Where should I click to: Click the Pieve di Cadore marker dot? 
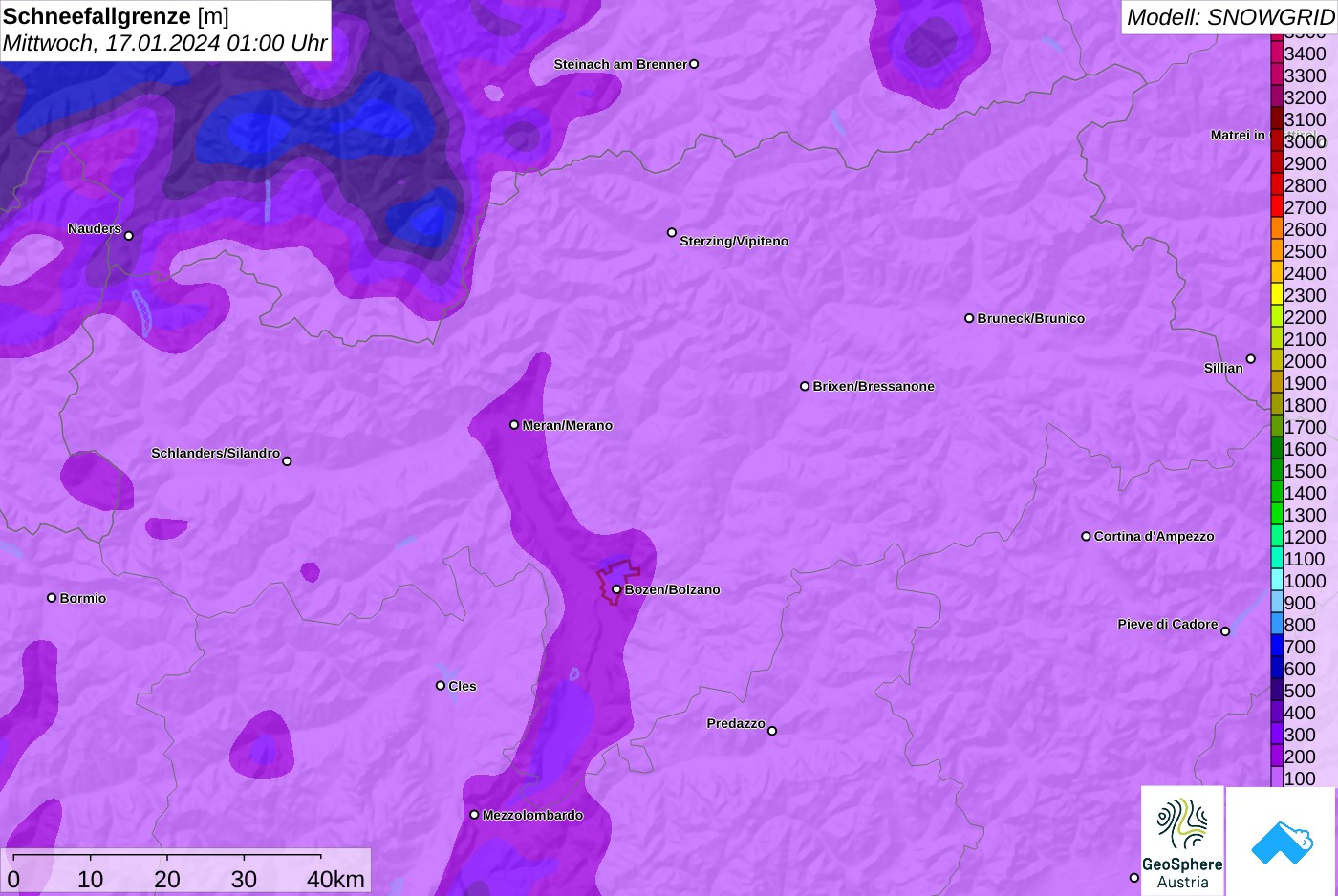click(1225, 631)
